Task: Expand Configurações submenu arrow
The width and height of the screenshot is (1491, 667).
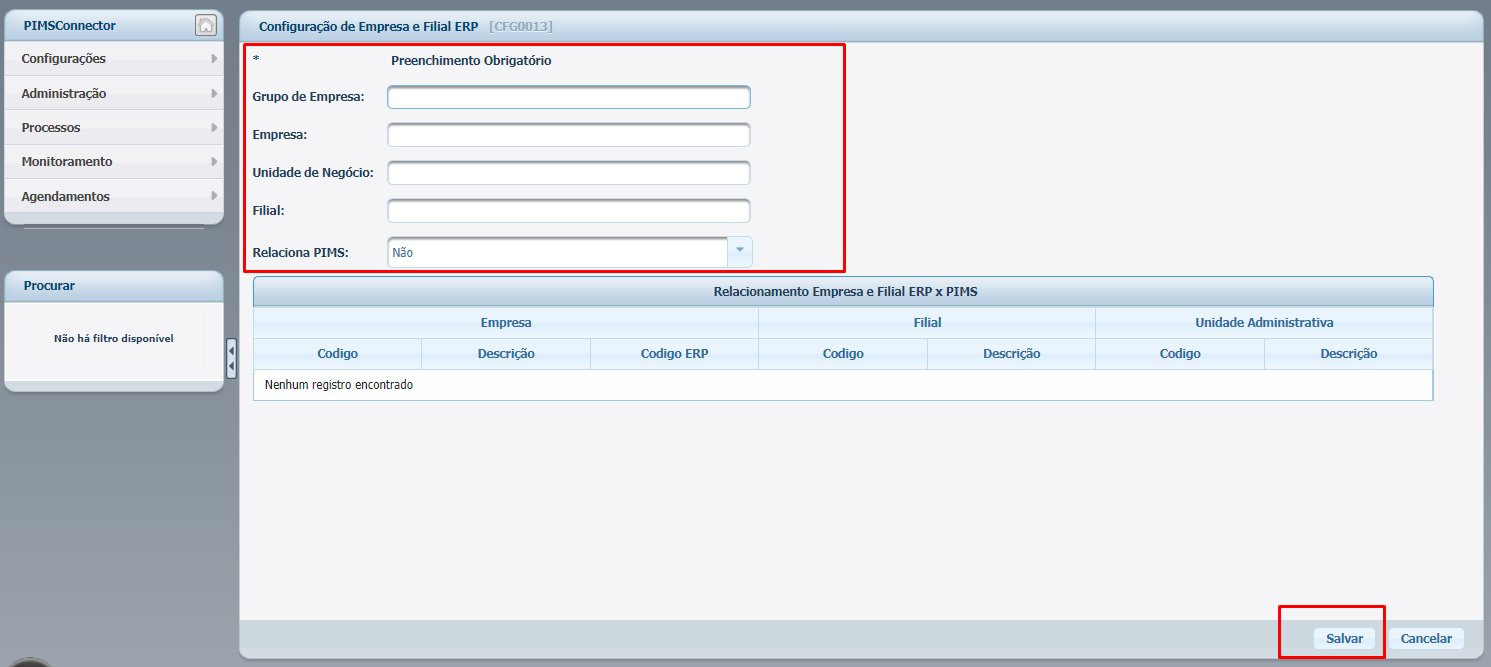Action: (x=214, y=59)
